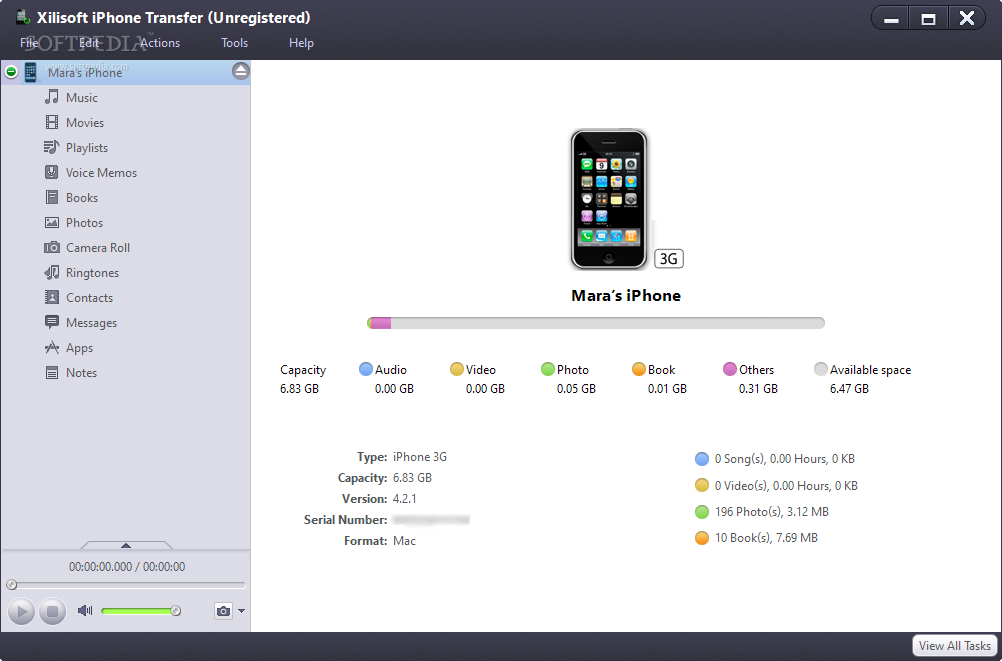Click the '196 Photo(s), 3.12 MB' text
Screen dimensions: 1002x661
(x=771, y=512)
